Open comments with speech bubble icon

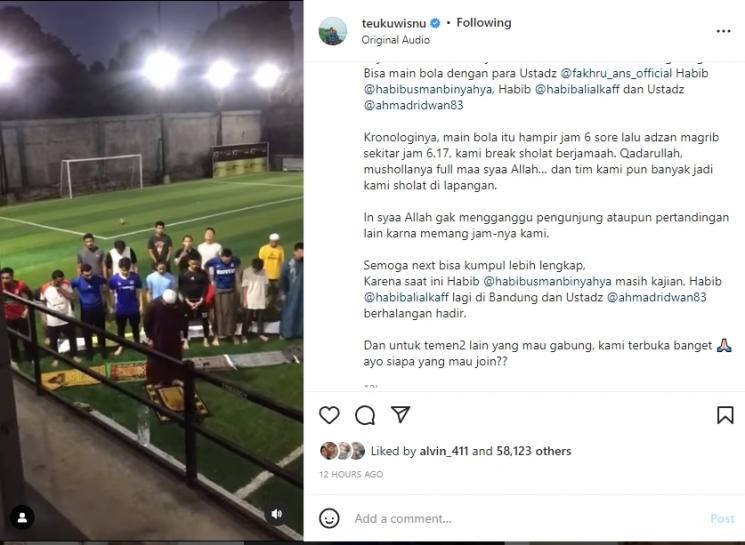365,415
